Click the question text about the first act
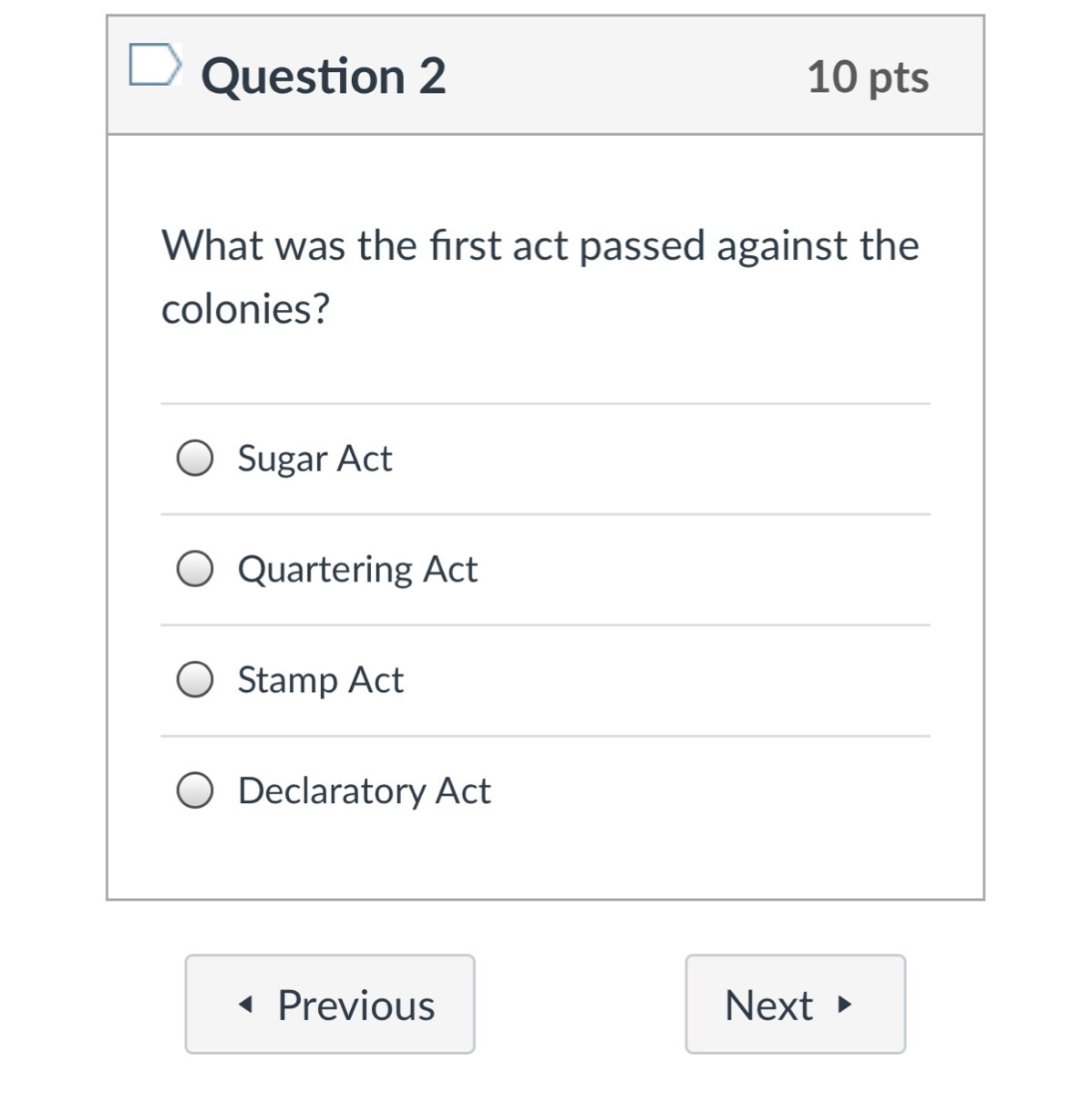Viewport: 1092px width, 1094px height. 540,246
